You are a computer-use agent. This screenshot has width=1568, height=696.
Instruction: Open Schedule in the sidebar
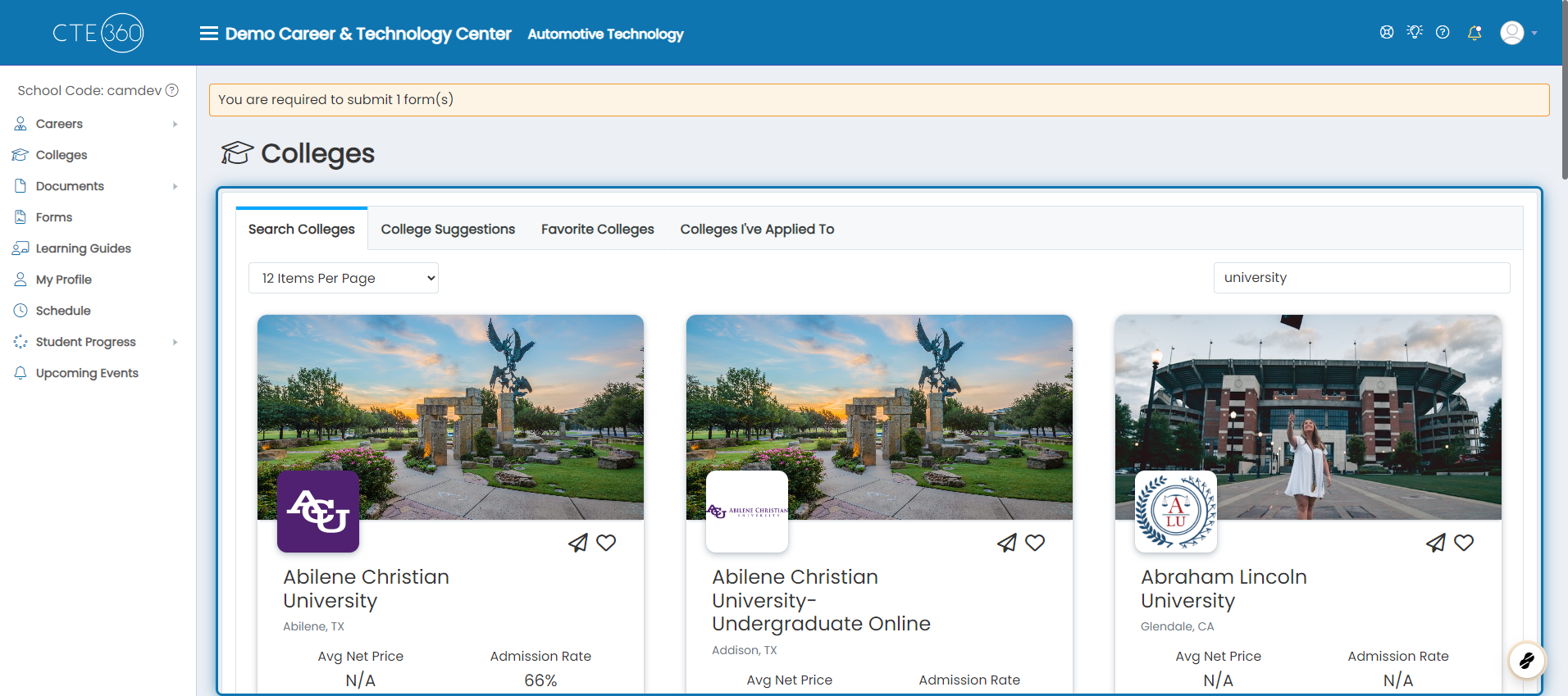click(x=63, y=311)
